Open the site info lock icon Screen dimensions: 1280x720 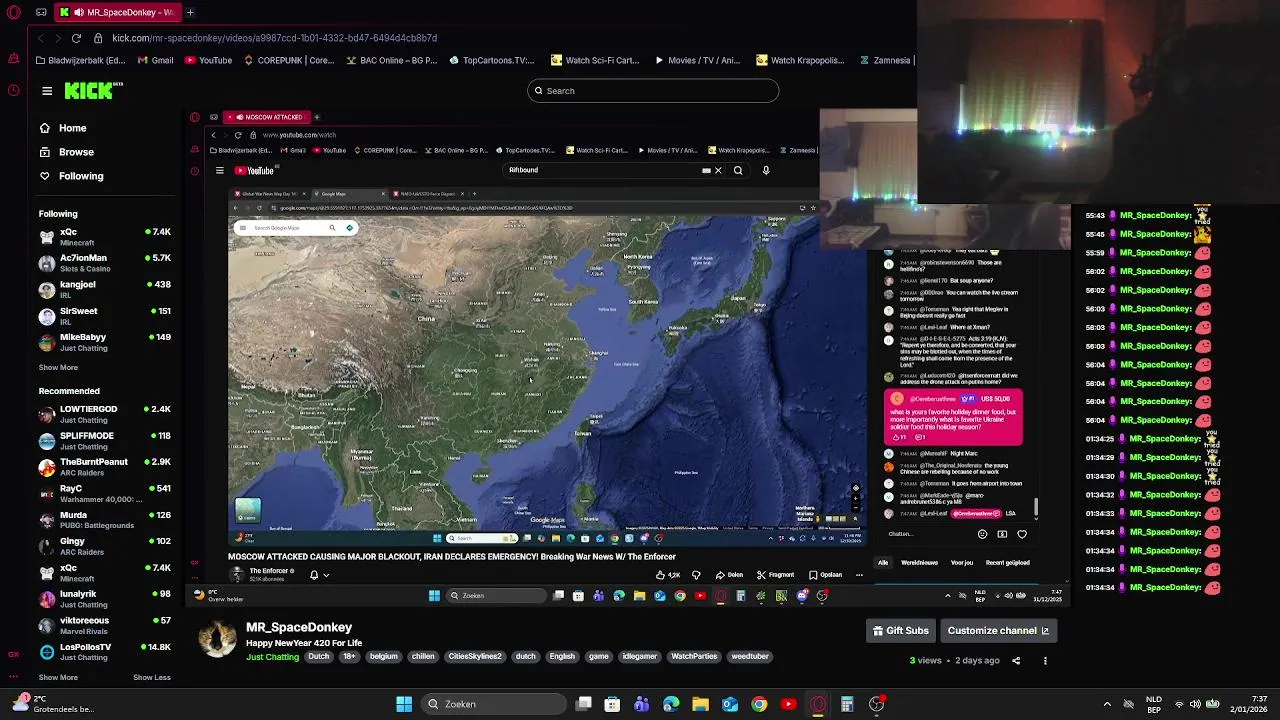coord(98,38)
